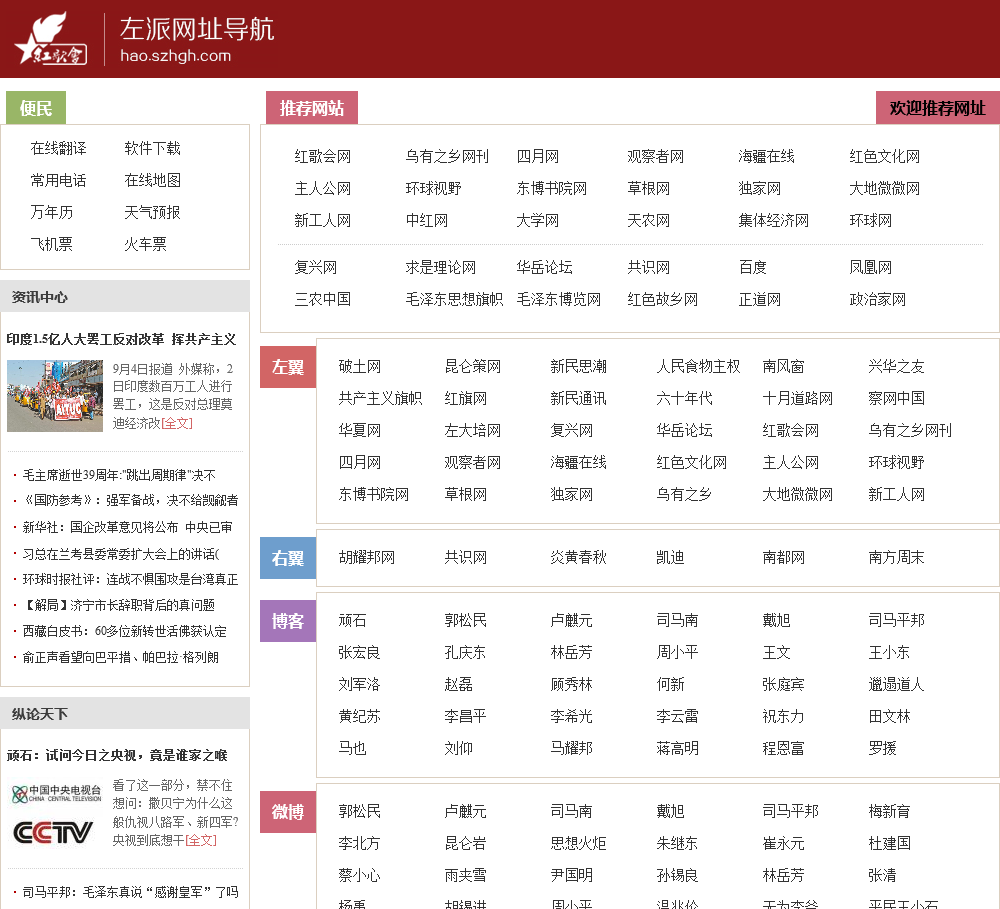Open 张宏良 blog link
Screen dimensions: 1000x909
pyautogui.click(x=359, y=653)
